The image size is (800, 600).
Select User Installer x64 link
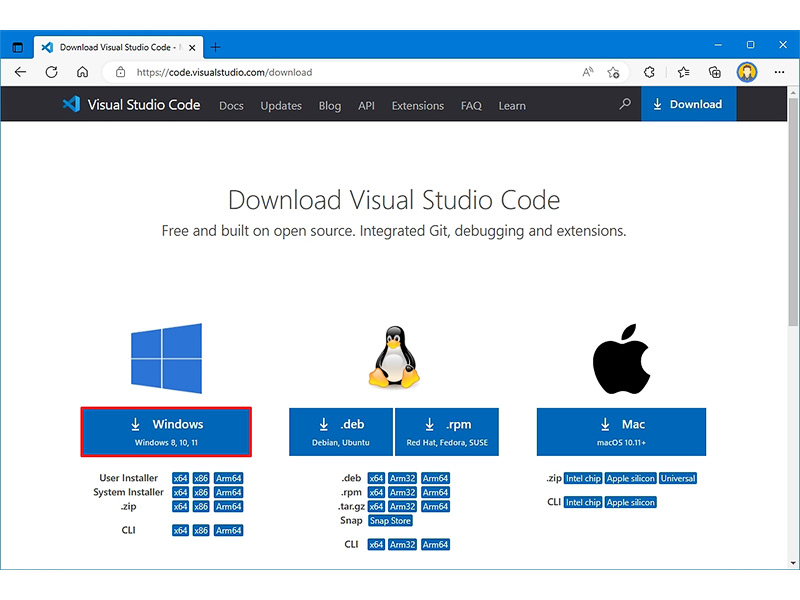tap(180, 478)
